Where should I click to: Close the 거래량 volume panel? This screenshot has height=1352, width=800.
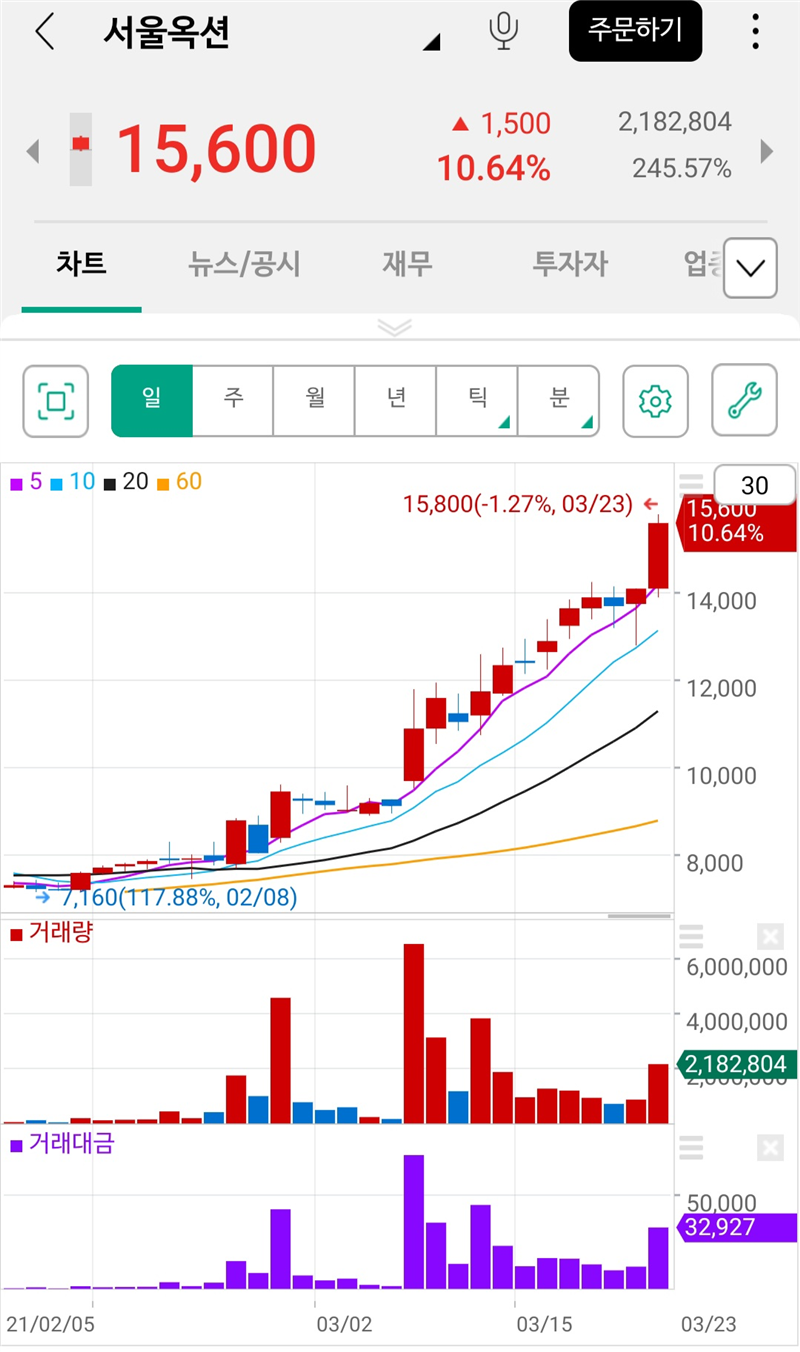point(770,937)
